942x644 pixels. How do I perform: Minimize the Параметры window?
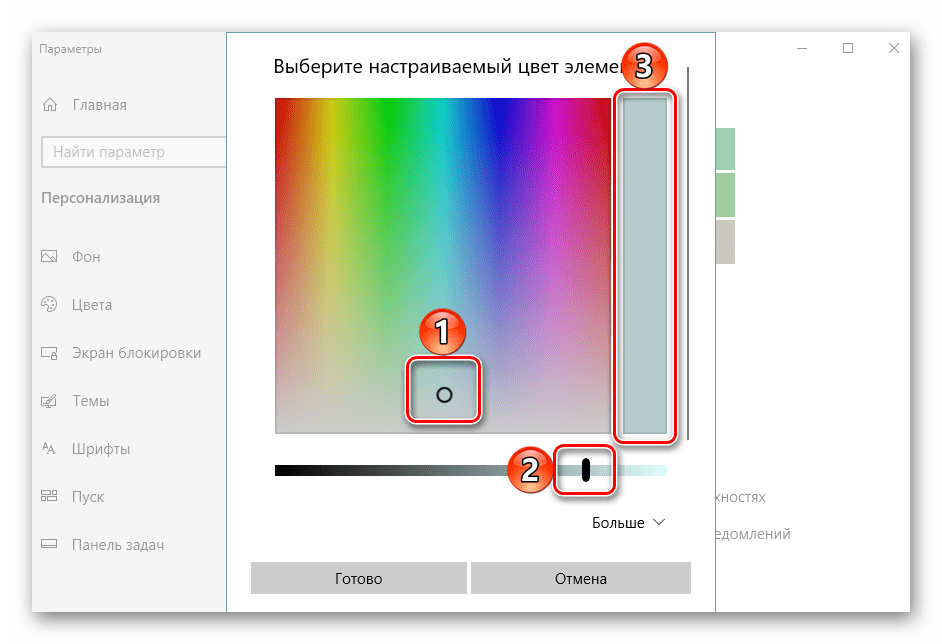802,48
